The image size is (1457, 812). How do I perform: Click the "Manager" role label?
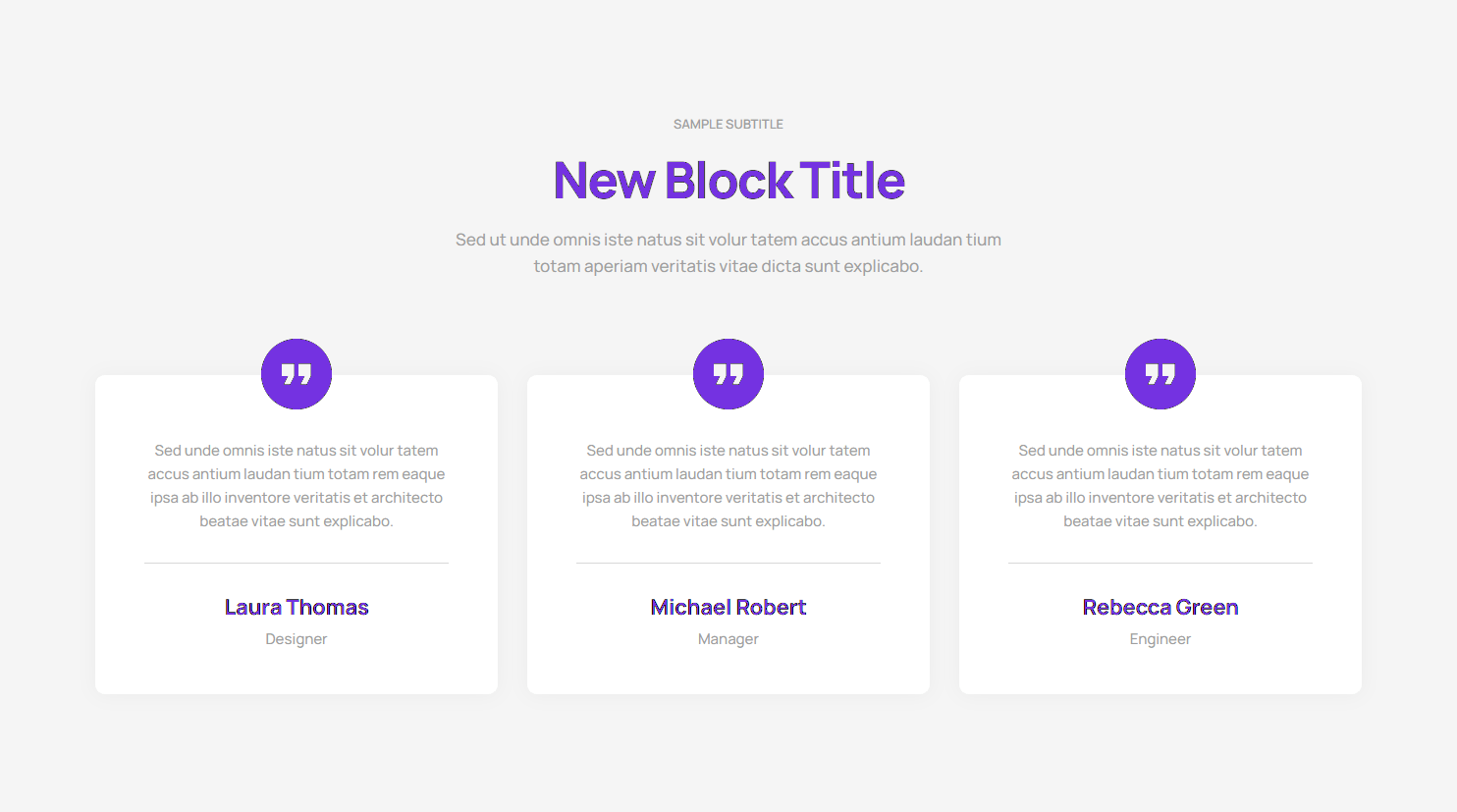pos(728,639)
